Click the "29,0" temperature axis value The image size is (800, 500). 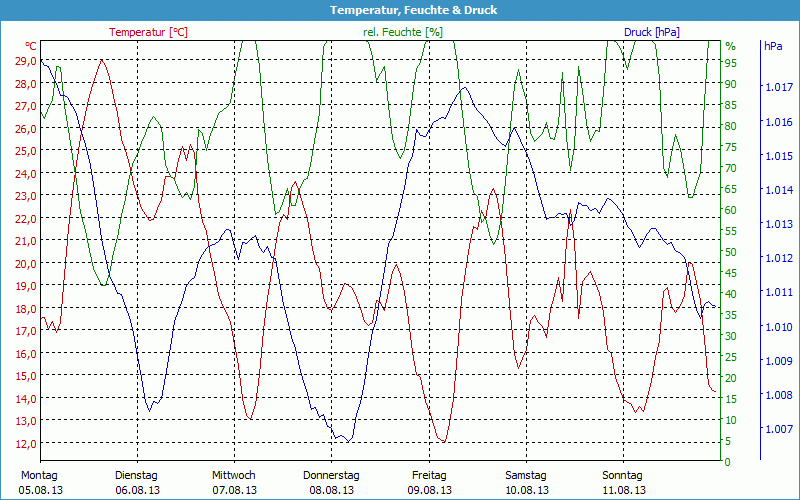point(26,61)
